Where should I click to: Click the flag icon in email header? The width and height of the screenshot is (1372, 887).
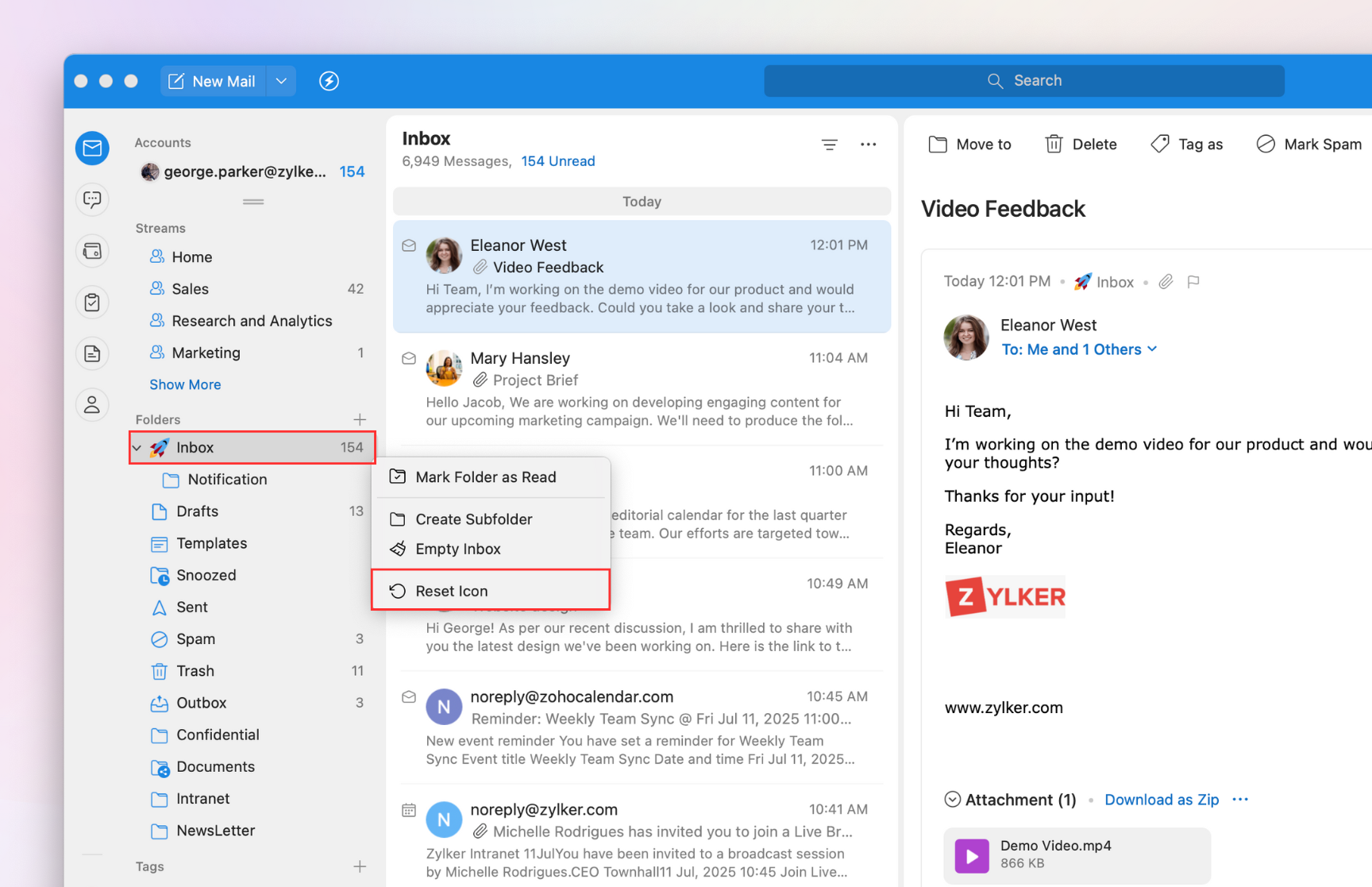pyautogui.click(x=1193, y=282)
